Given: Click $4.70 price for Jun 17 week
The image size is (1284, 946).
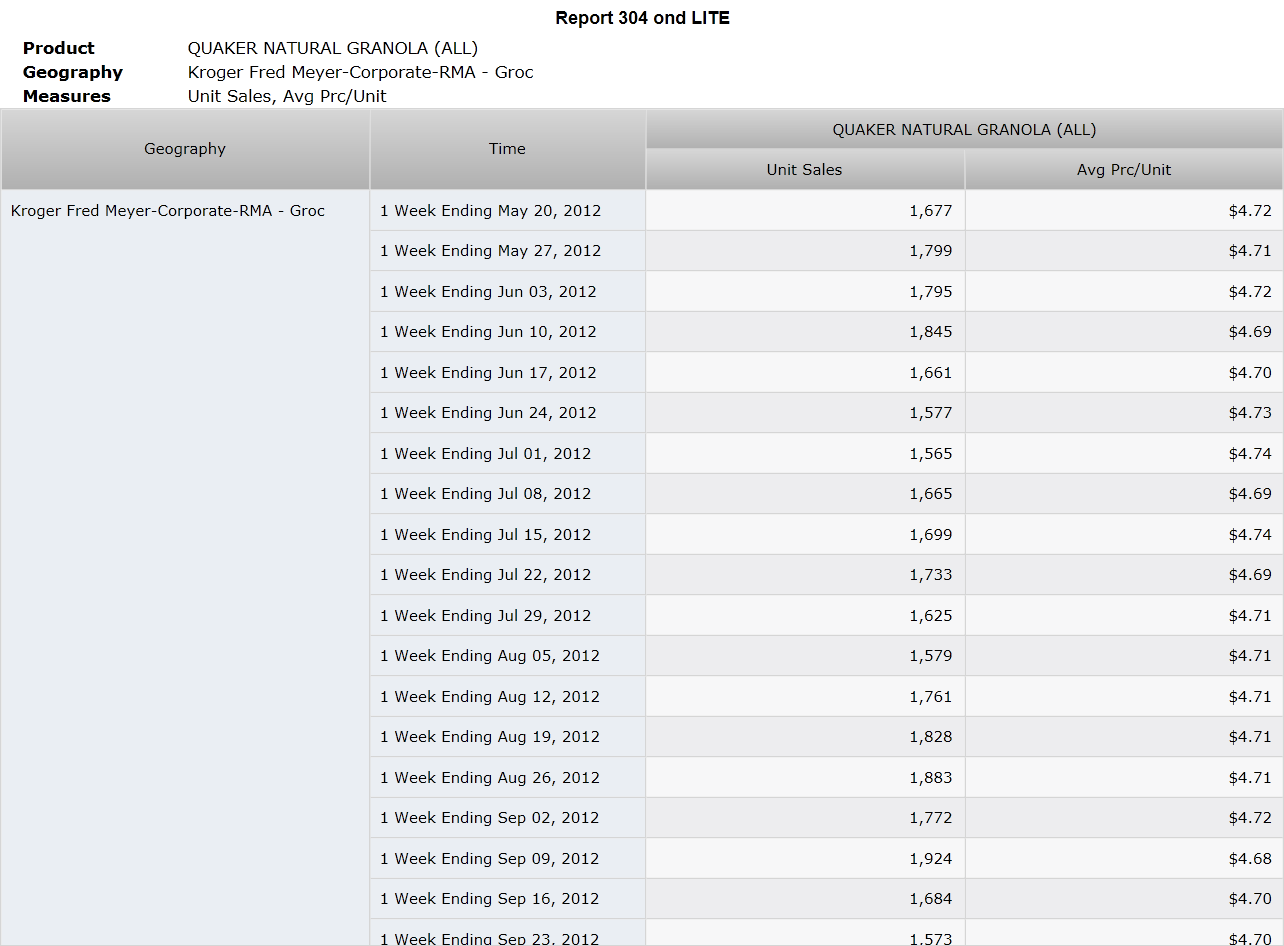Looking at the screenshot, I should pos(1250,373).
